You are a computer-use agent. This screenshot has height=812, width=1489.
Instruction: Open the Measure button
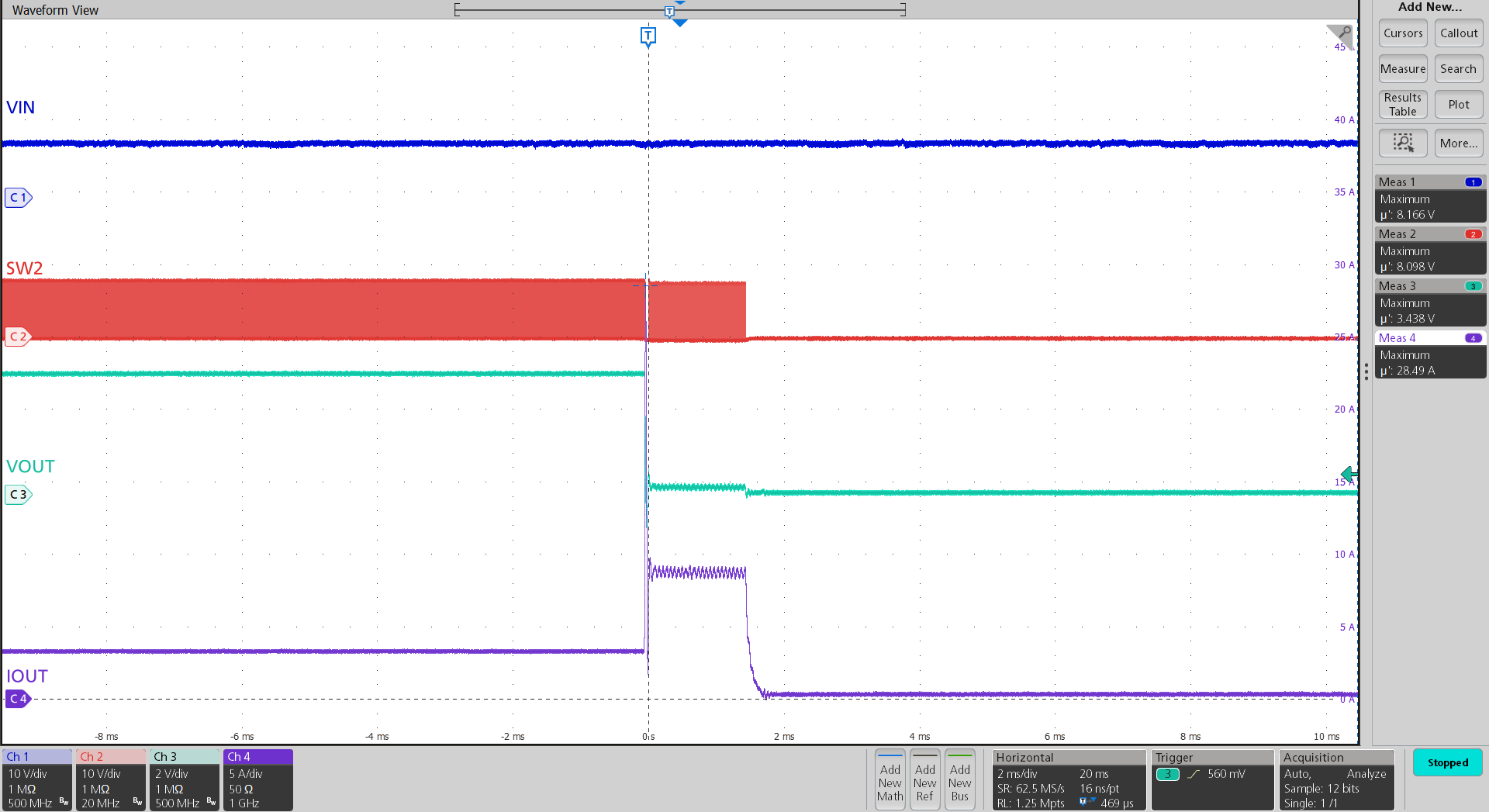click(1403, 69)
